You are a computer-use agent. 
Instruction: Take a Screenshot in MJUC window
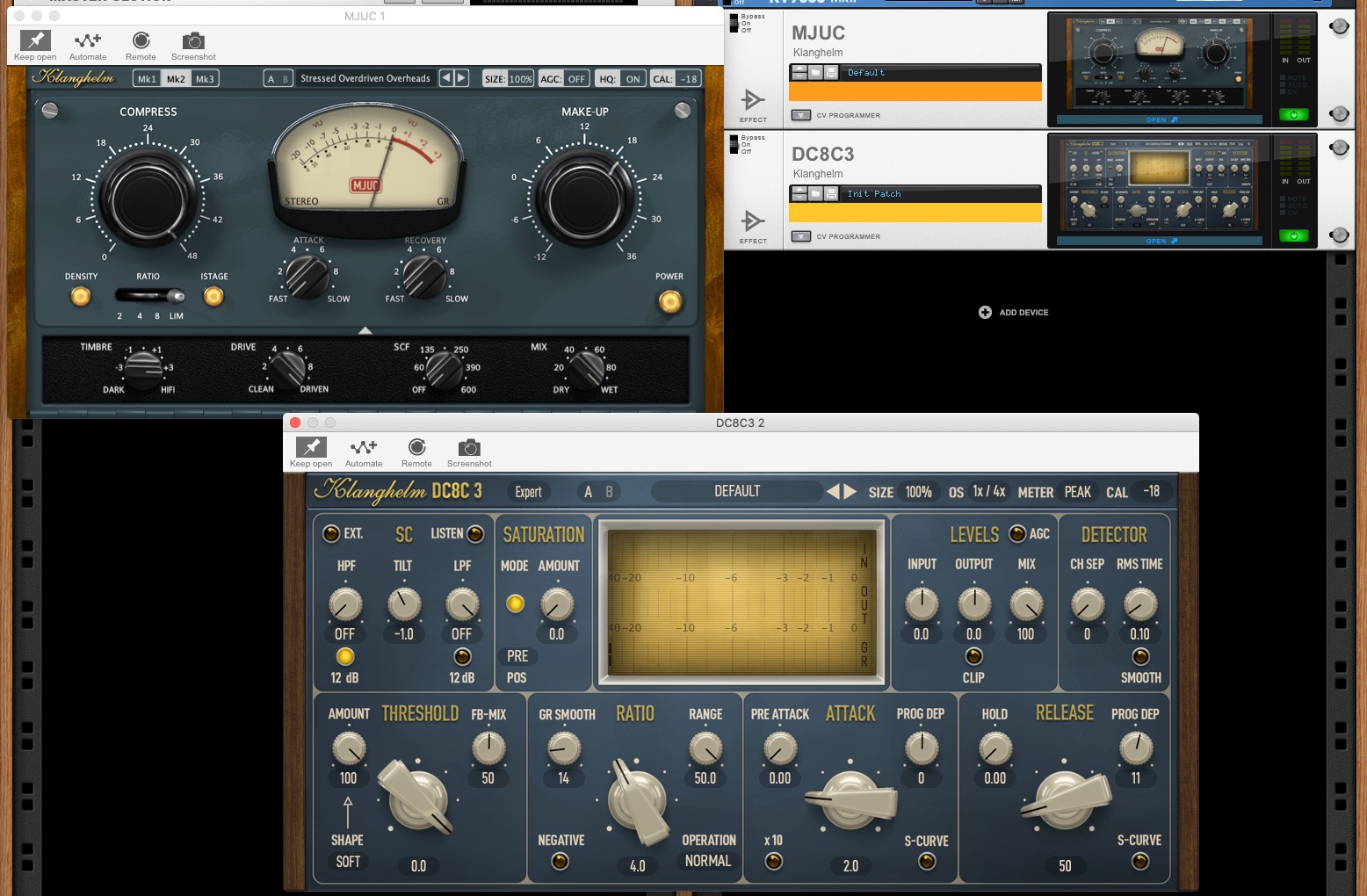(x=193, y=40)
